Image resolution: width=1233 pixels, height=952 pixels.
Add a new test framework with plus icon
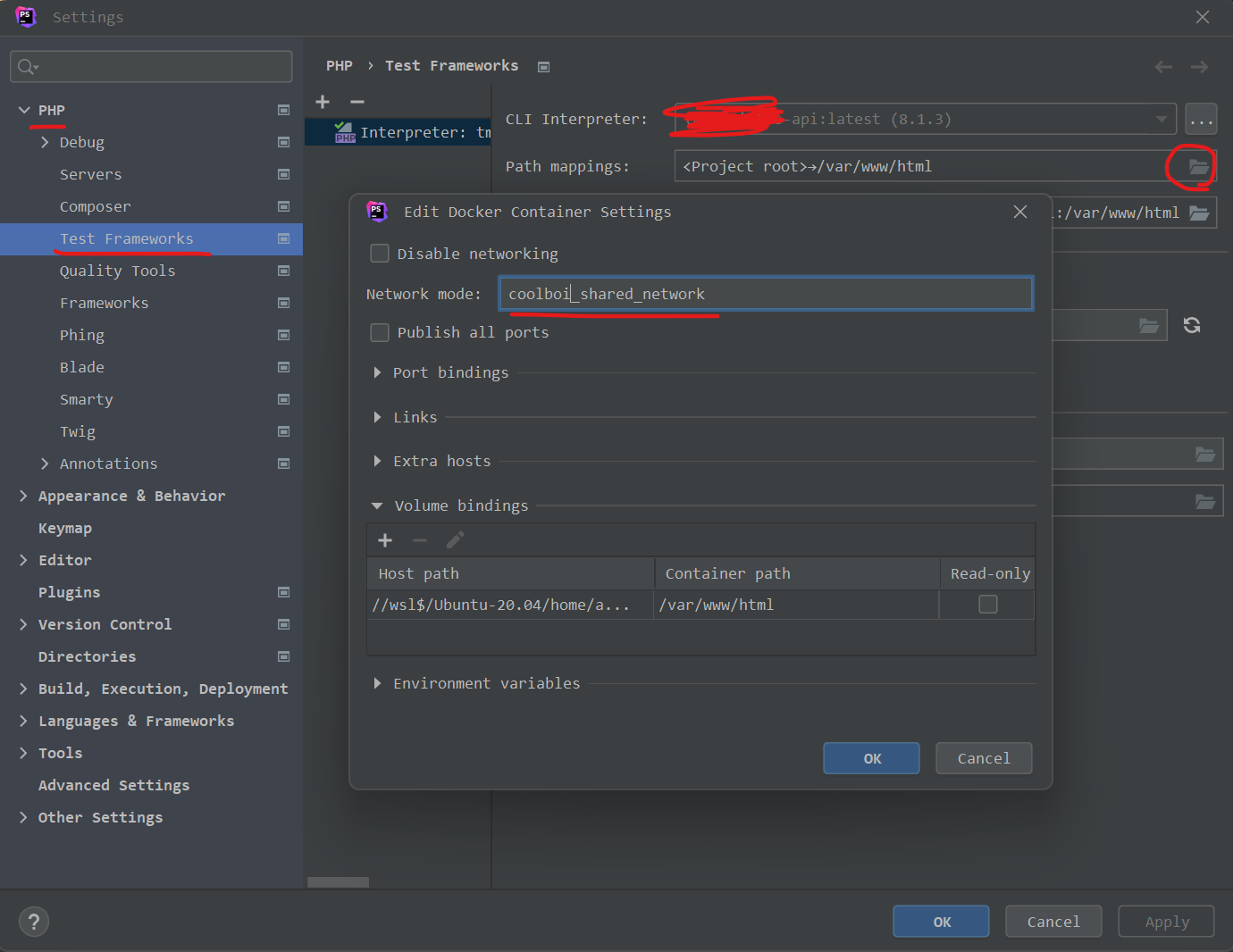(x=323, y=102)
